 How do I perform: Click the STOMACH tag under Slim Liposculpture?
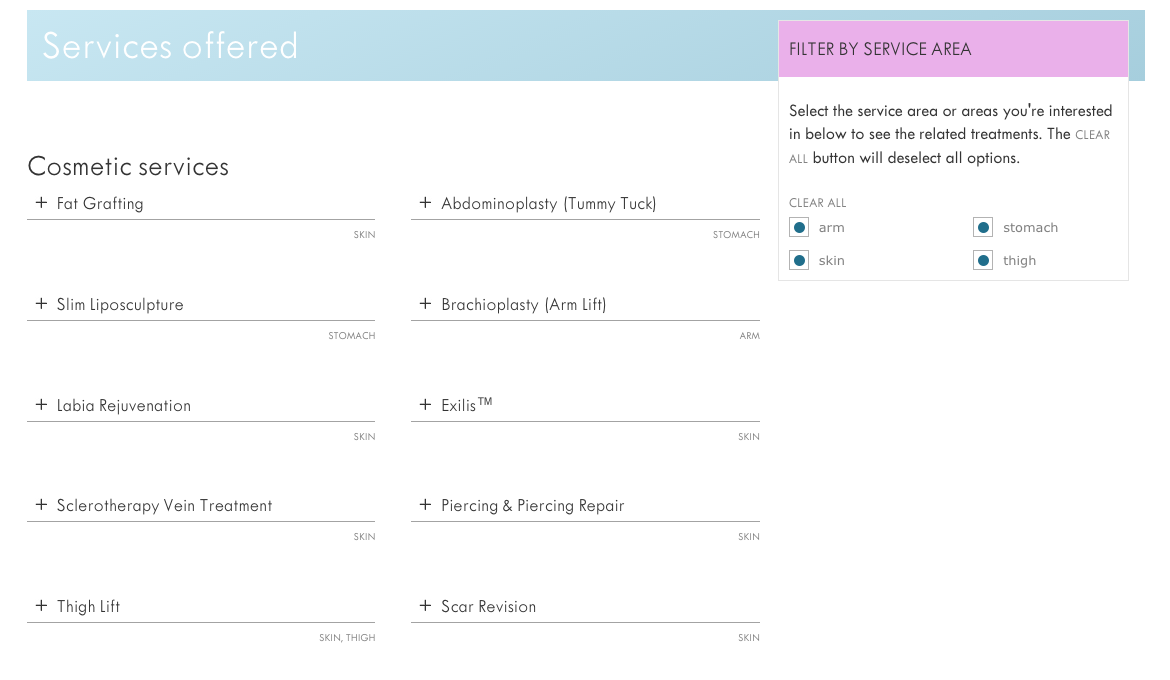click(x=352, y=336)
